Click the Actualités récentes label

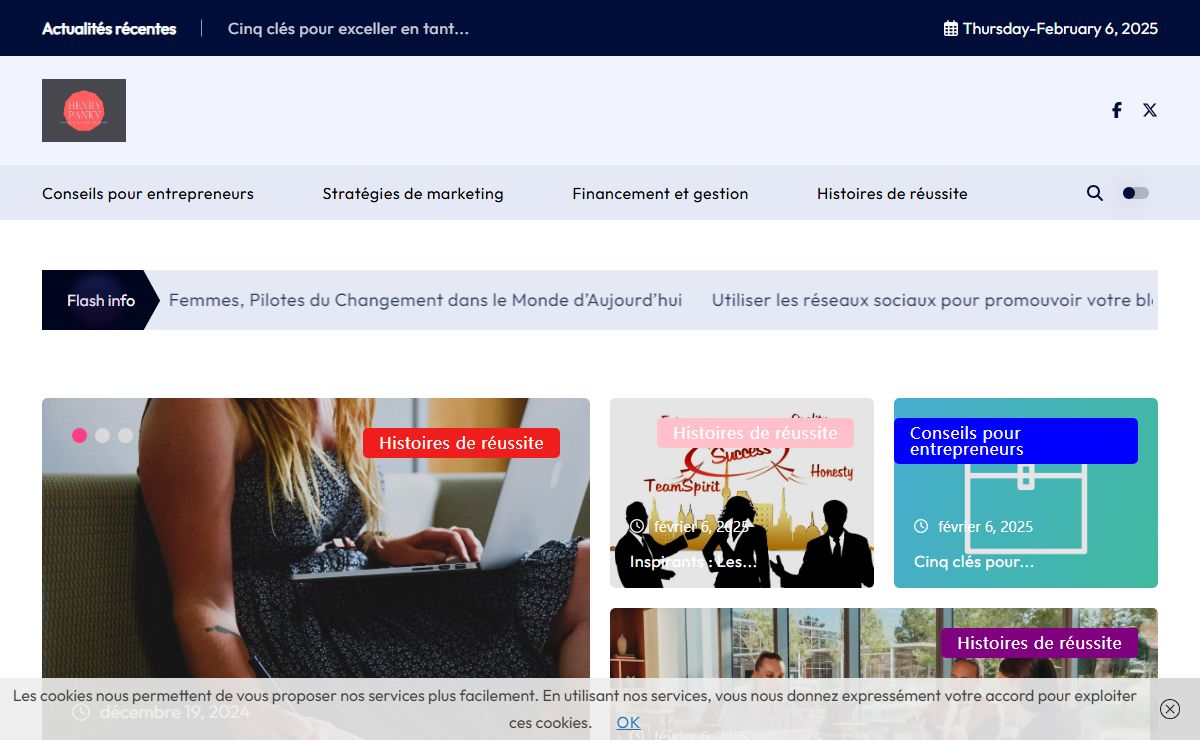109,28
